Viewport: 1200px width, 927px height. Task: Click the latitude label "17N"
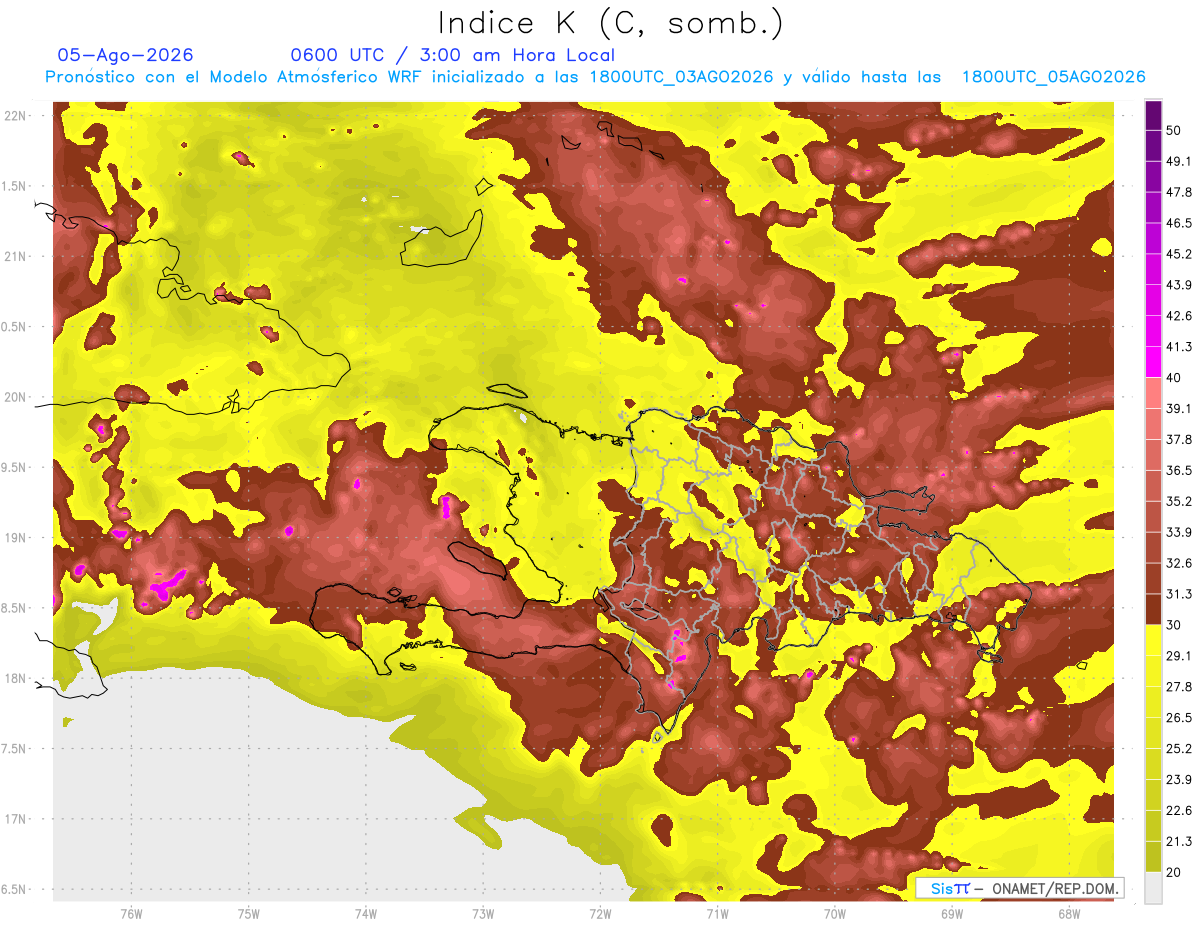(16, 819)
